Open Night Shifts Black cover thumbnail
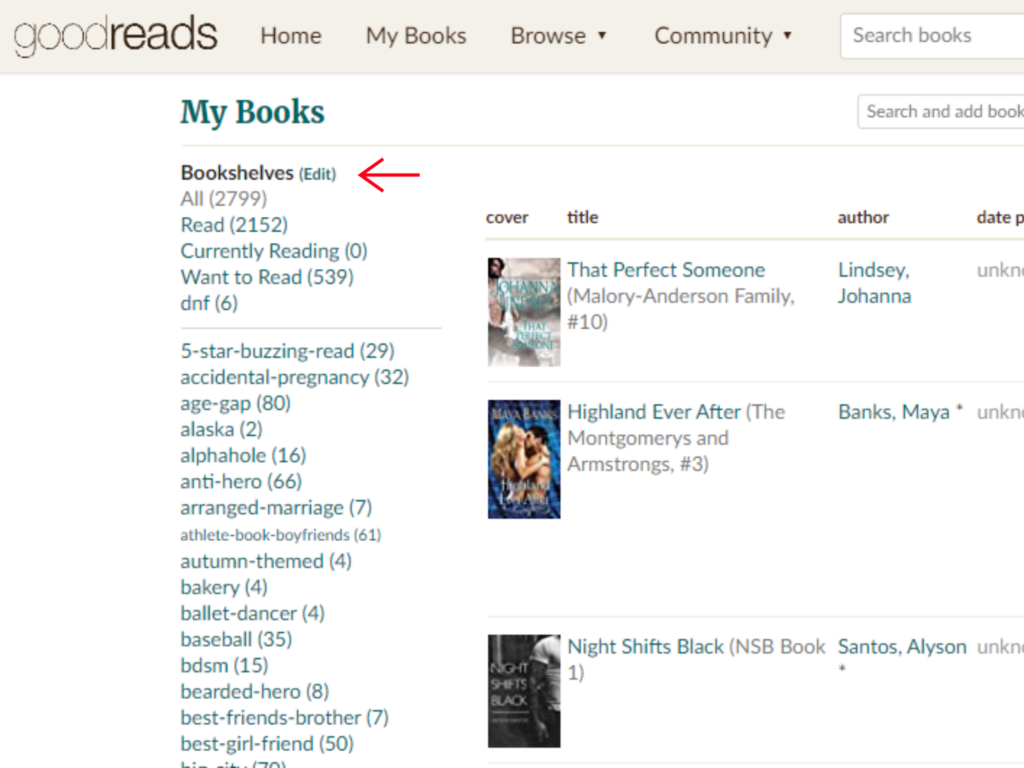Image resolution: width=1024 pixels, height=768 pixels. (x=524, y=691)
